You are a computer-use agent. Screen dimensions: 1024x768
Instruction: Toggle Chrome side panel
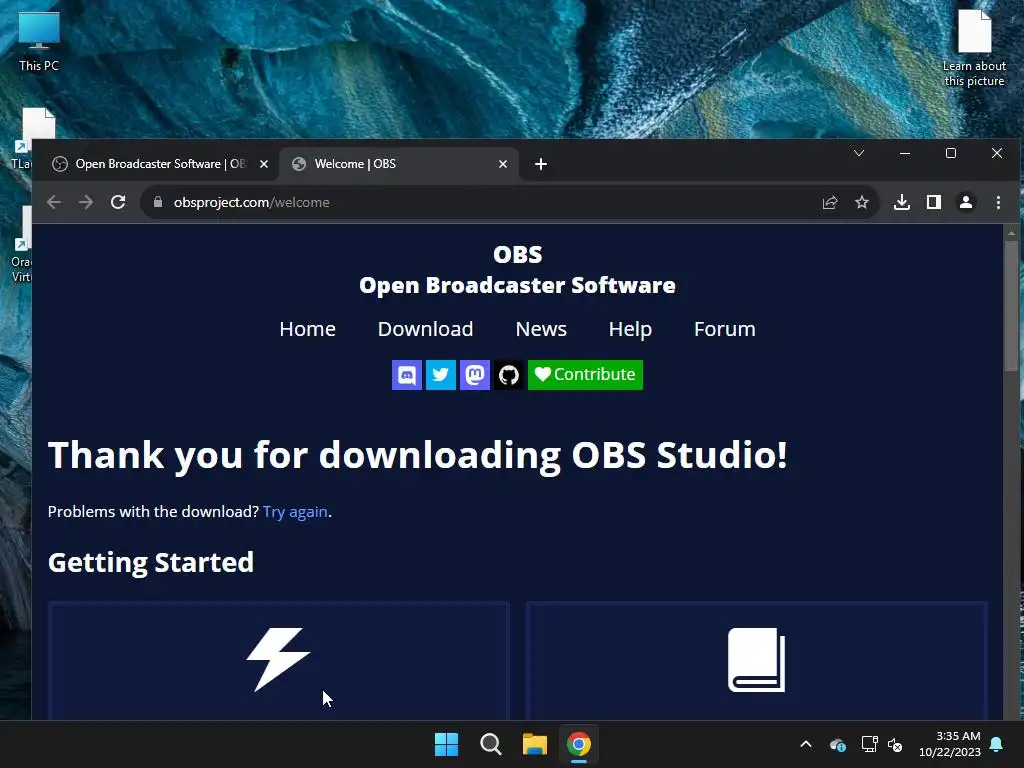click(x=934, y=202)
